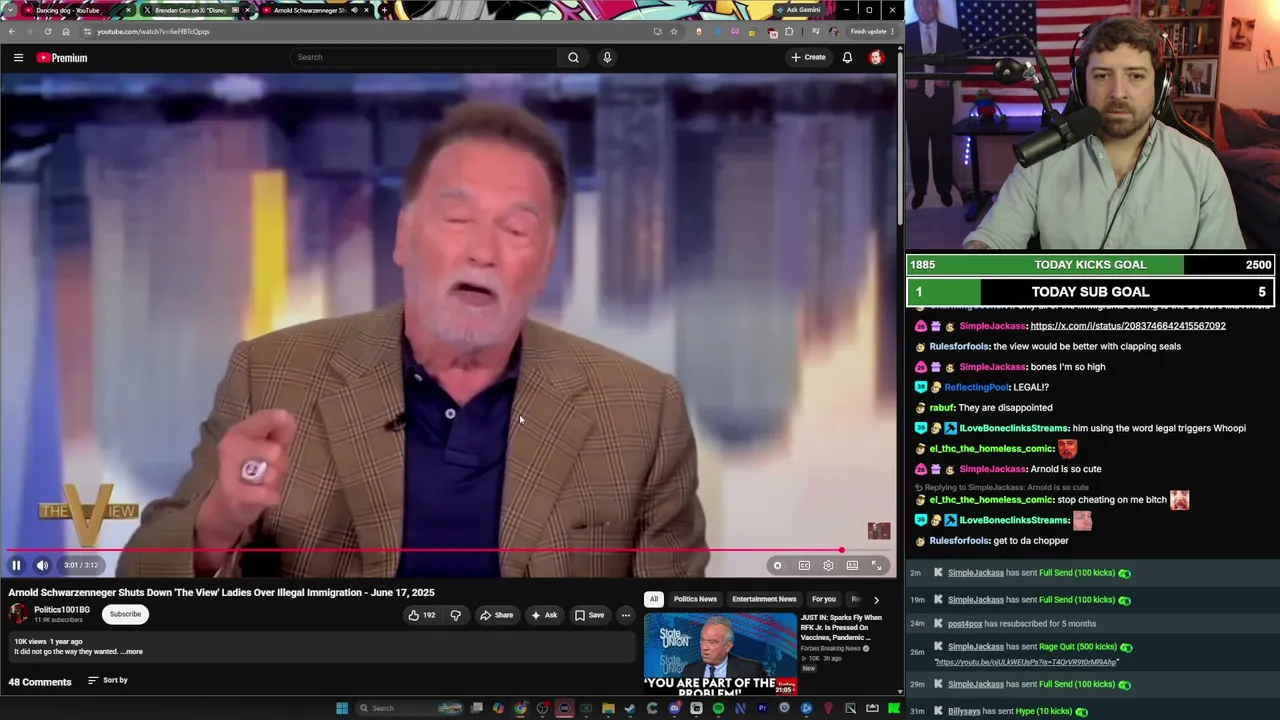Go back in the browser
1280x720 pixels.
12,31
